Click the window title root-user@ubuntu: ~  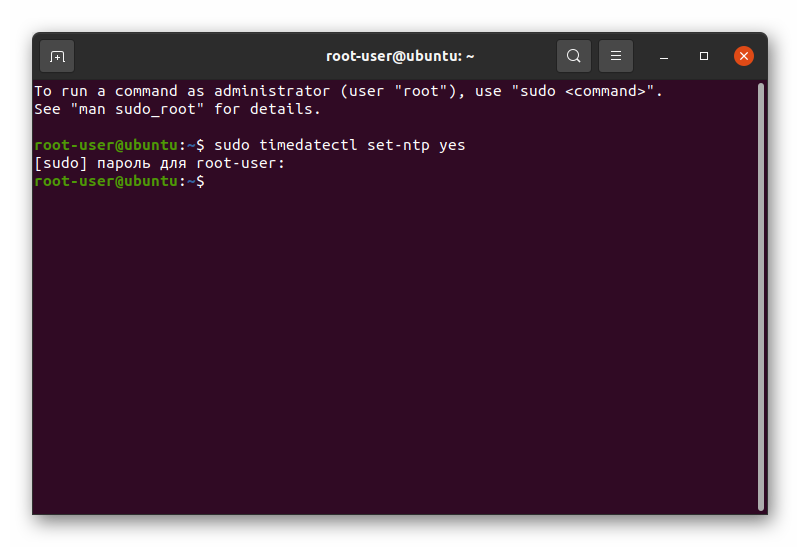tap(400, 56)
